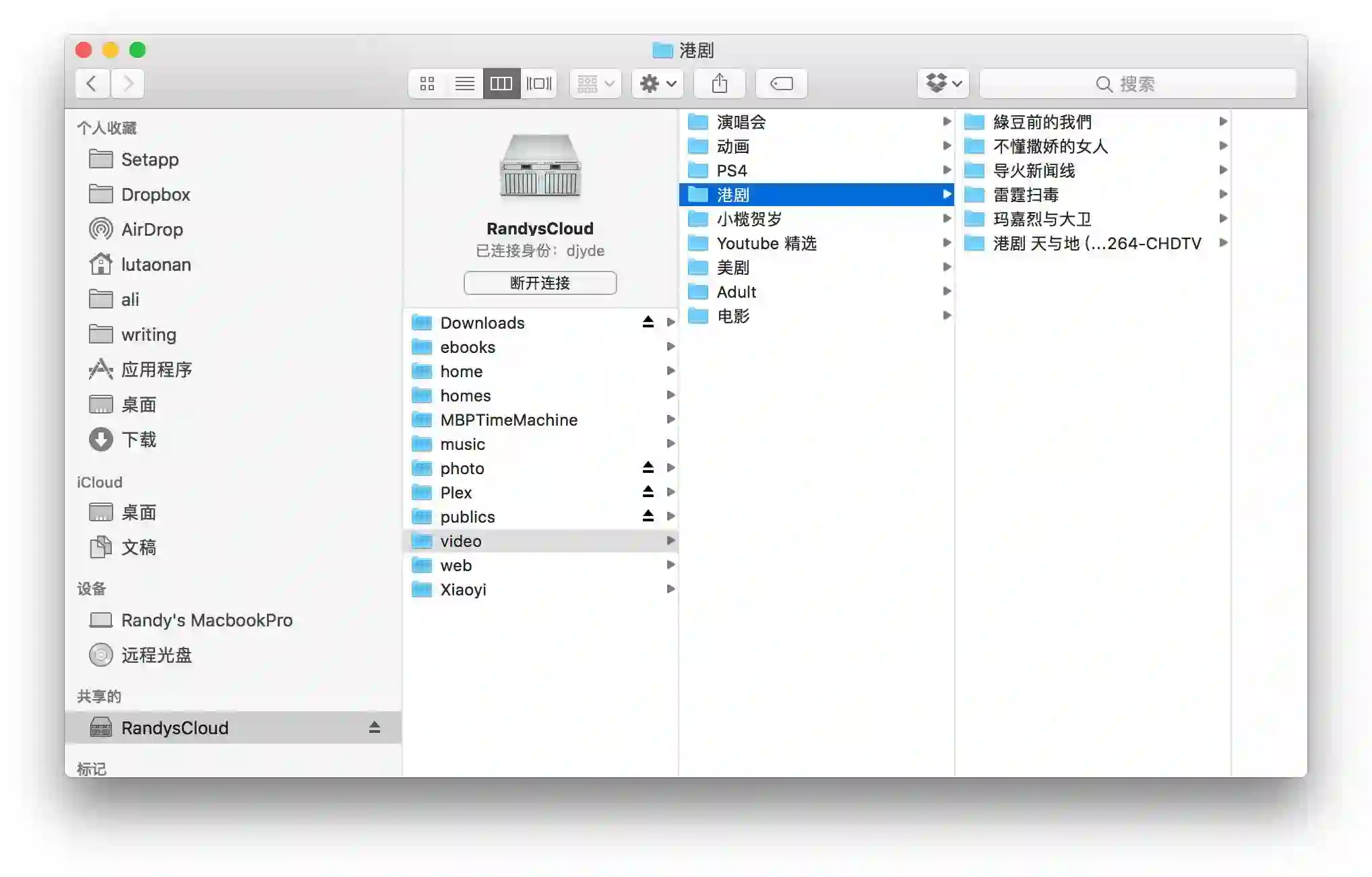Click the Edit Tags toolbar icon
The image size is (1372, 877).
click(781, 84)
